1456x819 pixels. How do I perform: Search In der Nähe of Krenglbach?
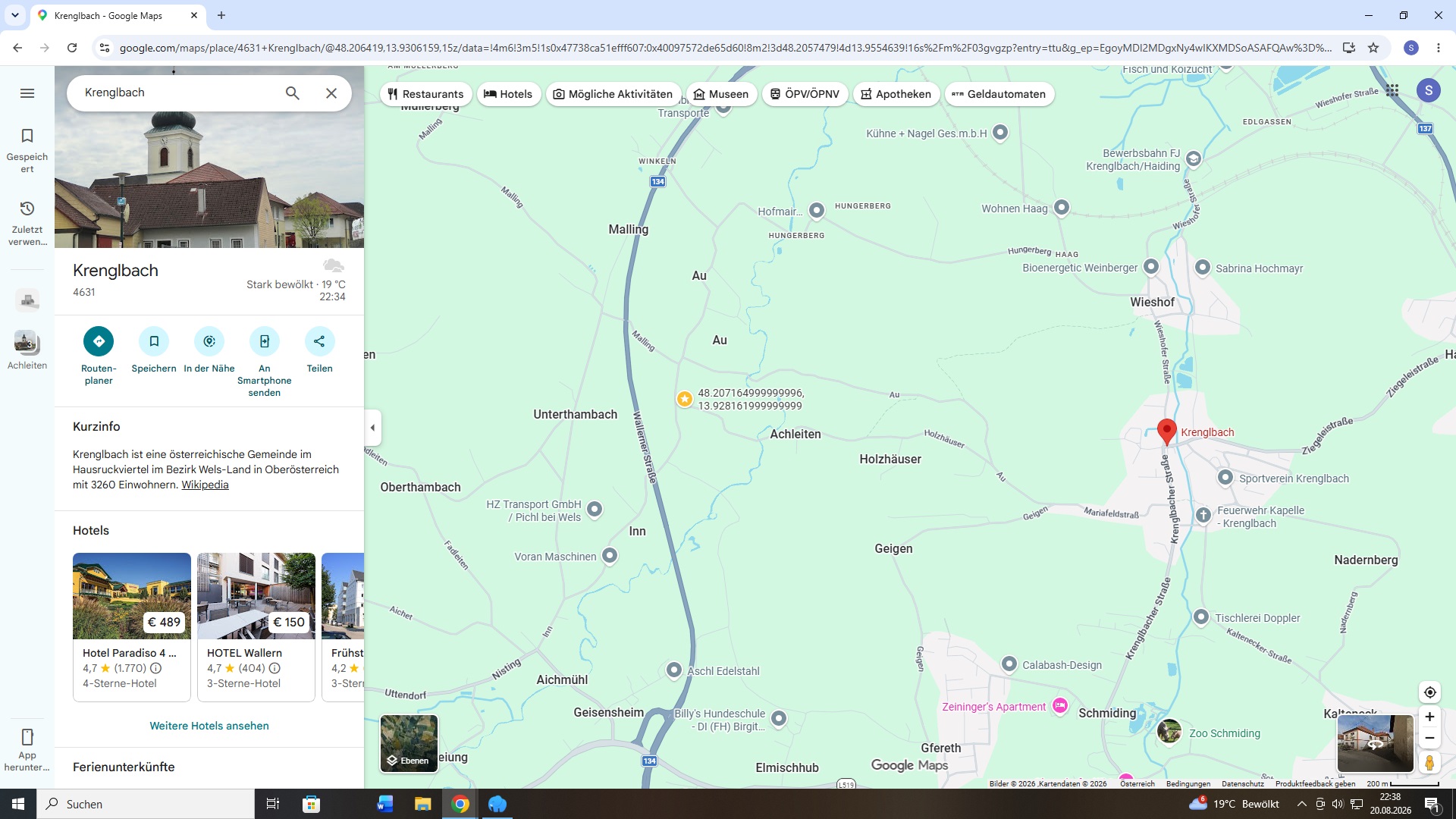coord(209,341)
